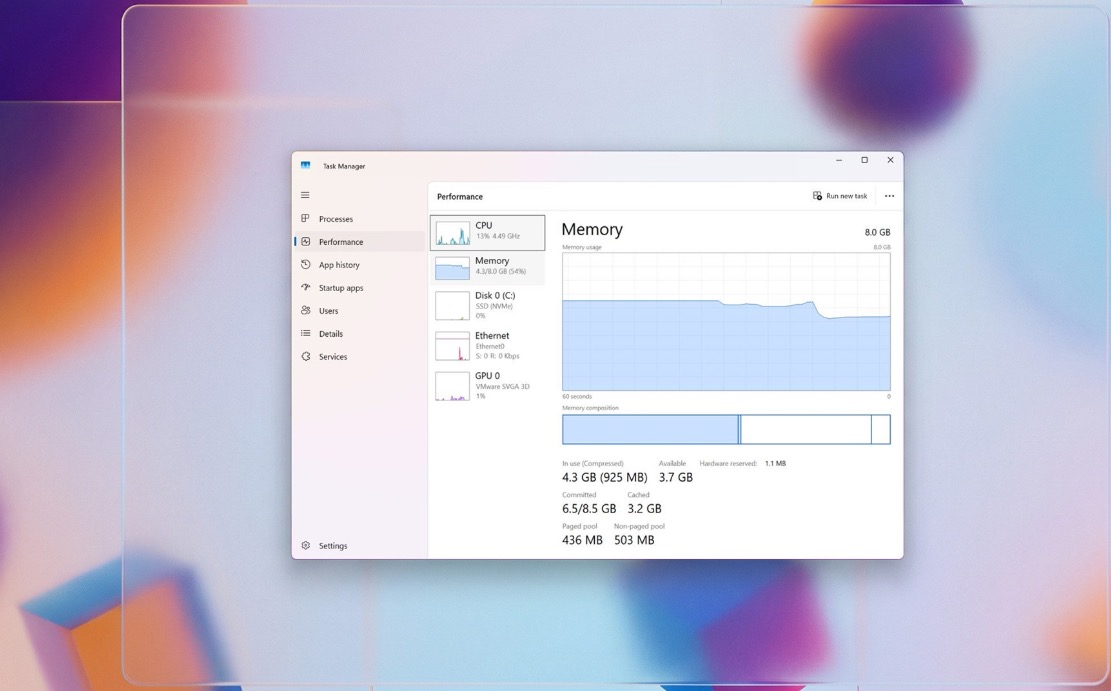This screenshot has height=691, width=1111.
Task: Click the 503 MB non-paged pool value
Action: coord(634,540)
